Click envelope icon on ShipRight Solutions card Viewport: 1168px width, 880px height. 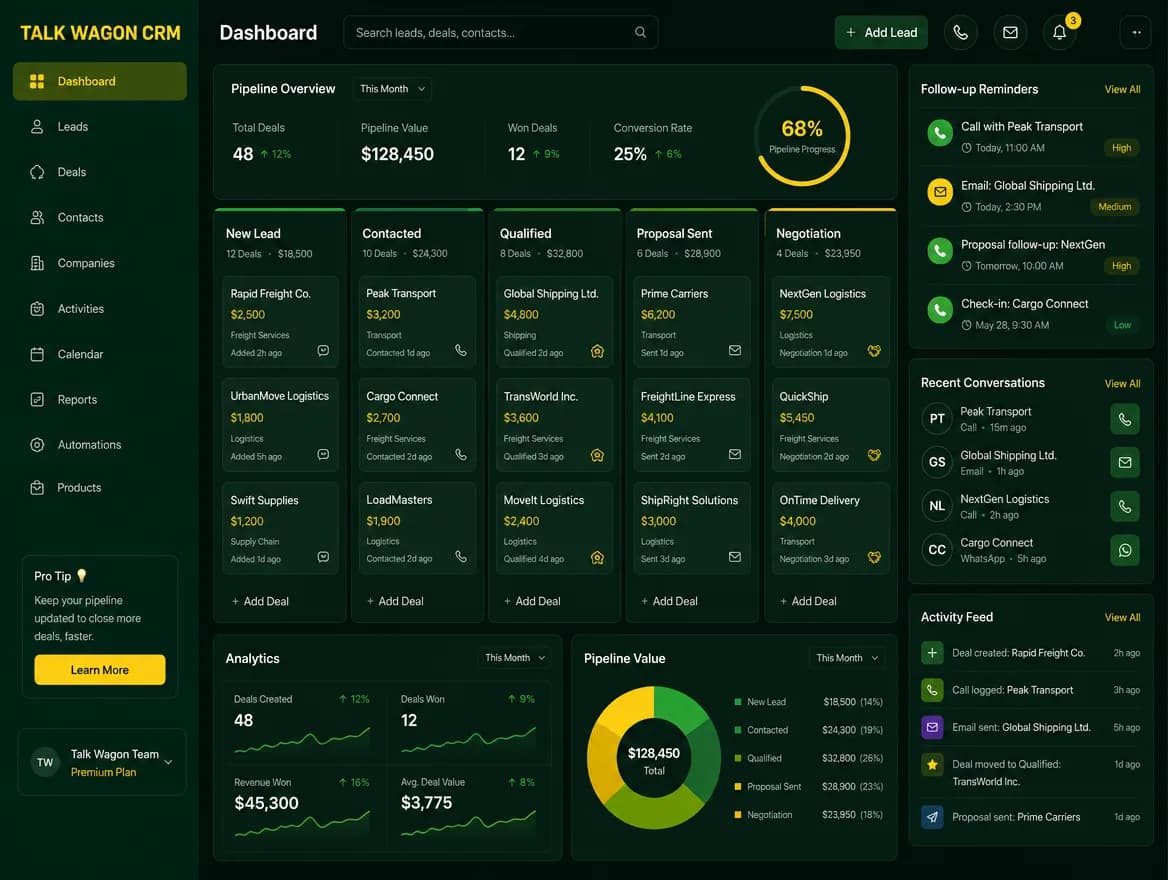tap(734, 557)
